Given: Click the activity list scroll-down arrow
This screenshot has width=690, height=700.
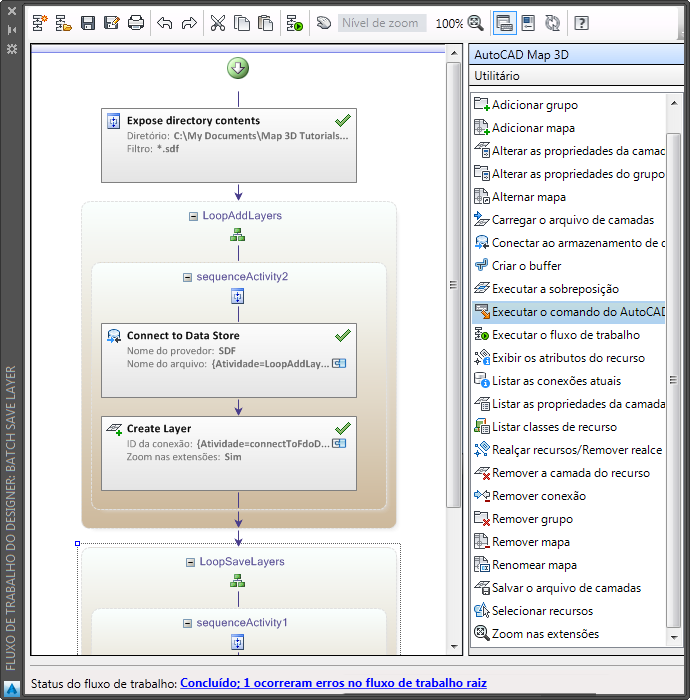Looking at the screenshot, I should pos(674,638).
